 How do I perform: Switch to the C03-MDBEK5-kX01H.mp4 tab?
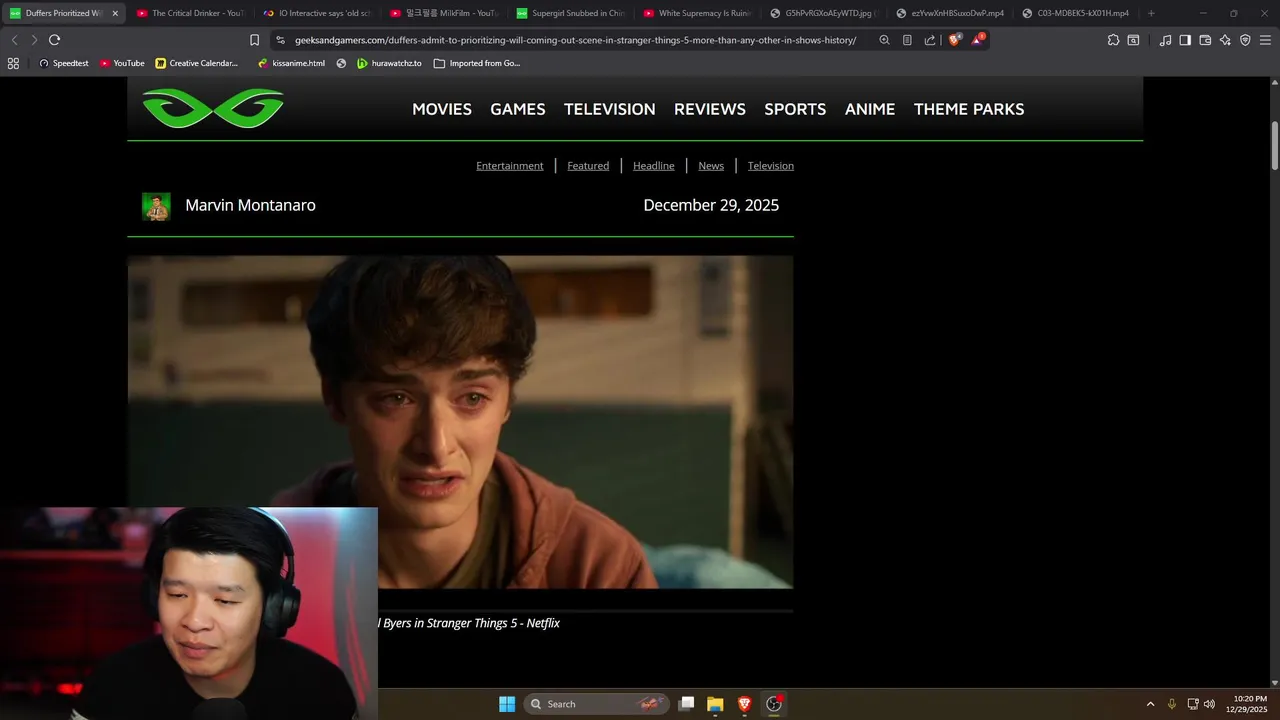point(1077,13)
